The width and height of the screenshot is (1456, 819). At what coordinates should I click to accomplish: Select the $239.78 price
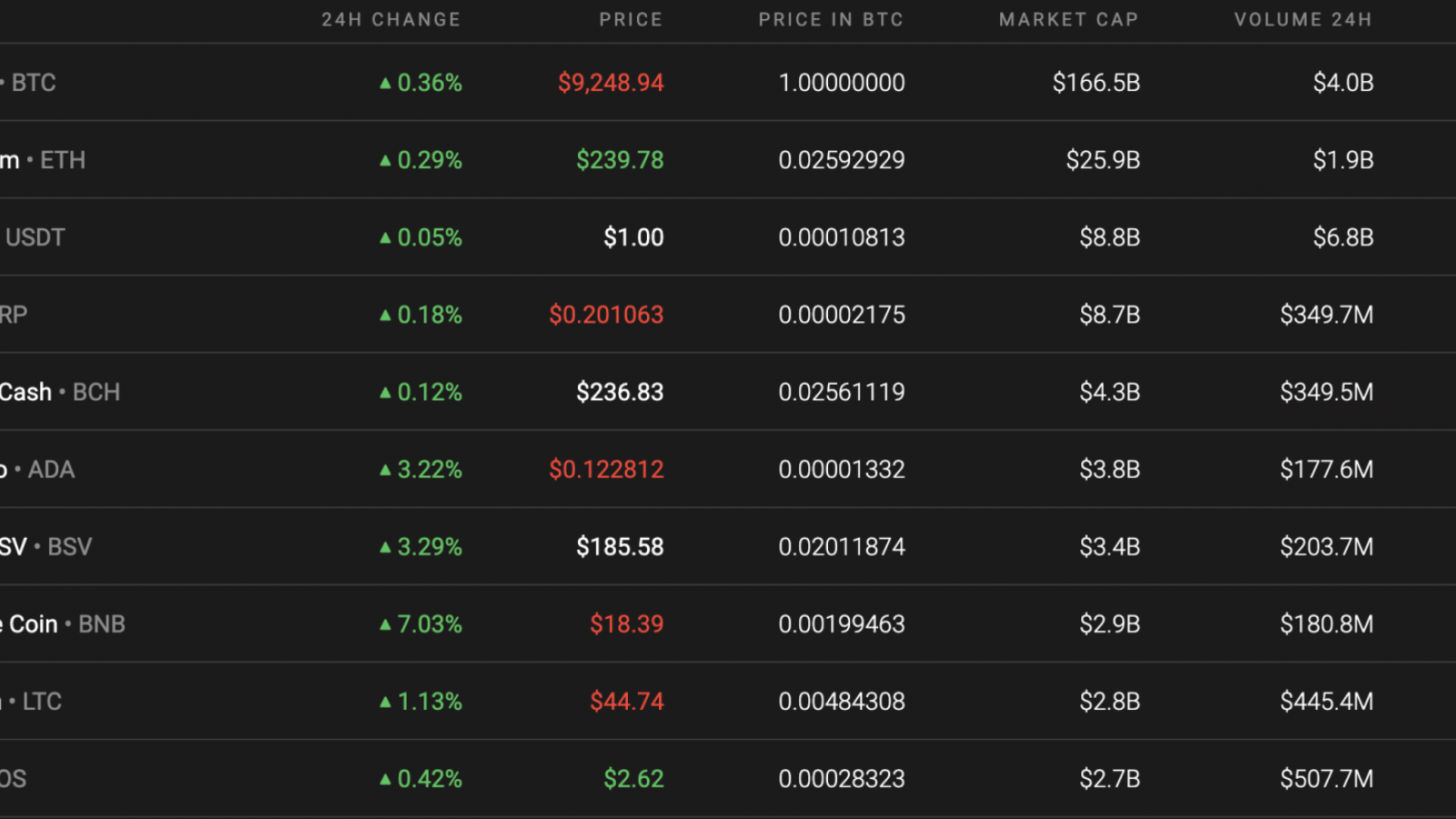pyautogui.click(x=620, y=160)
